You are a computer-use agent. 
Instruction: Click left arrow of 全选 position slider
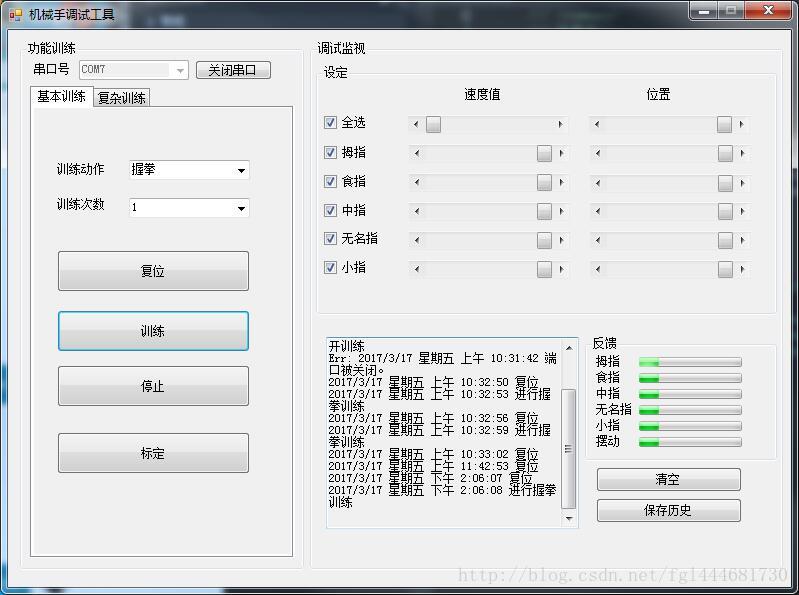click(597, 124)
